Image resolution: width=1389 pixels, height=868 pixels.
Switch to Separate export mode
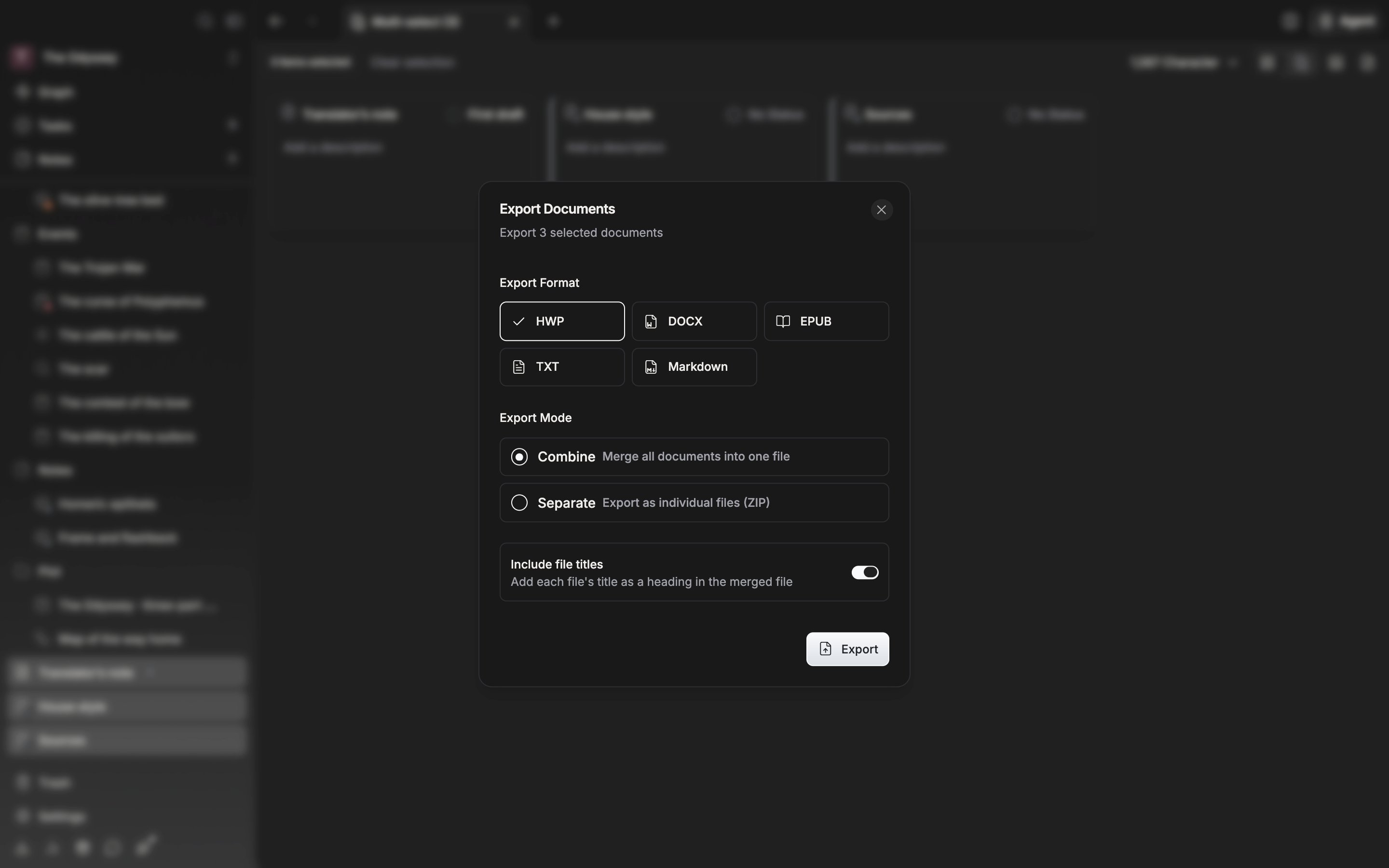coord(694,502)
